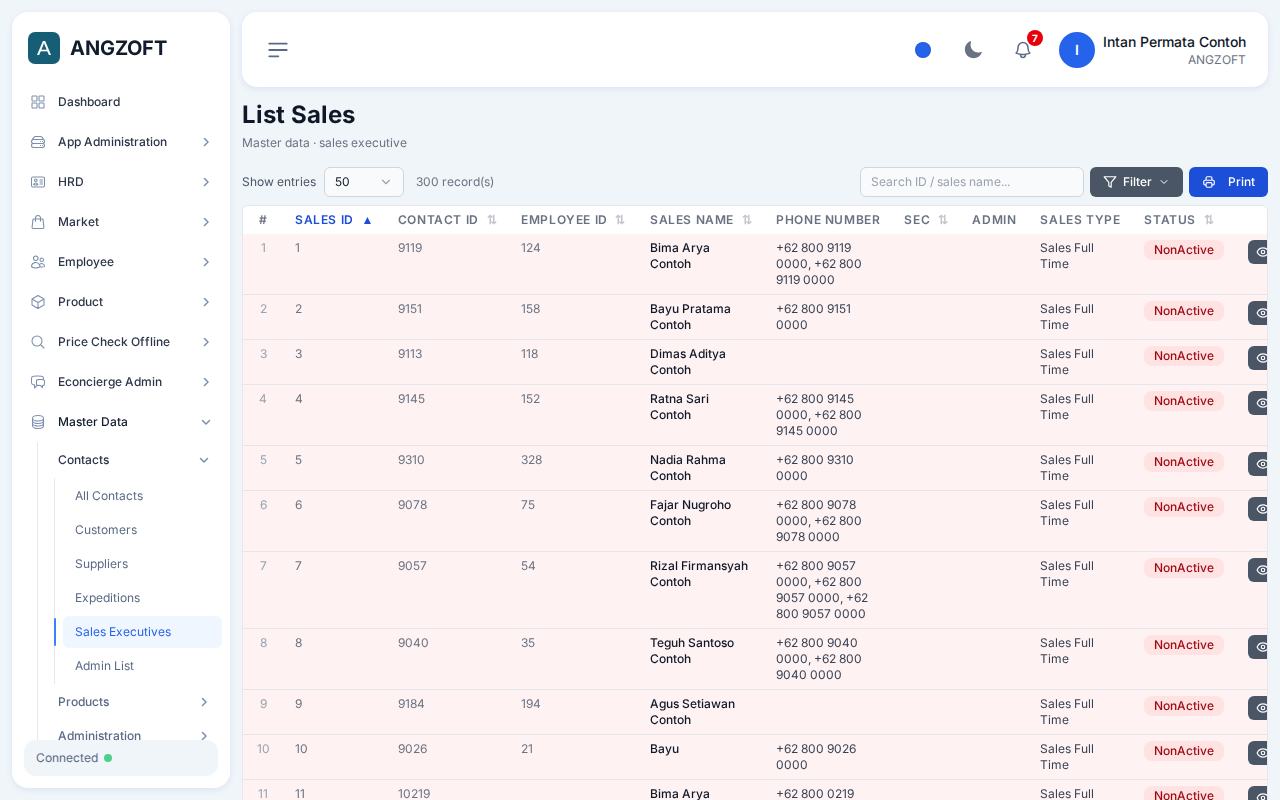Sort by Status column
The width and height of the screenshot is (1280, 800).
(1179, 220)
